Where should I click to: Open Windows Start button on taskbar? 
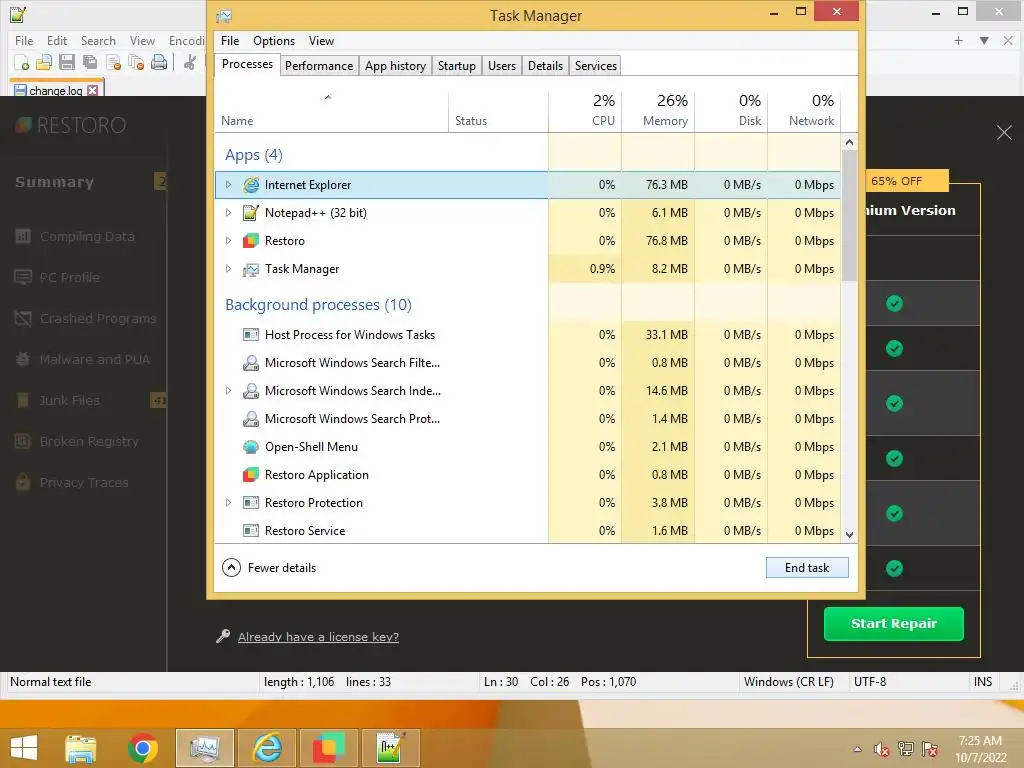point(24,748)
